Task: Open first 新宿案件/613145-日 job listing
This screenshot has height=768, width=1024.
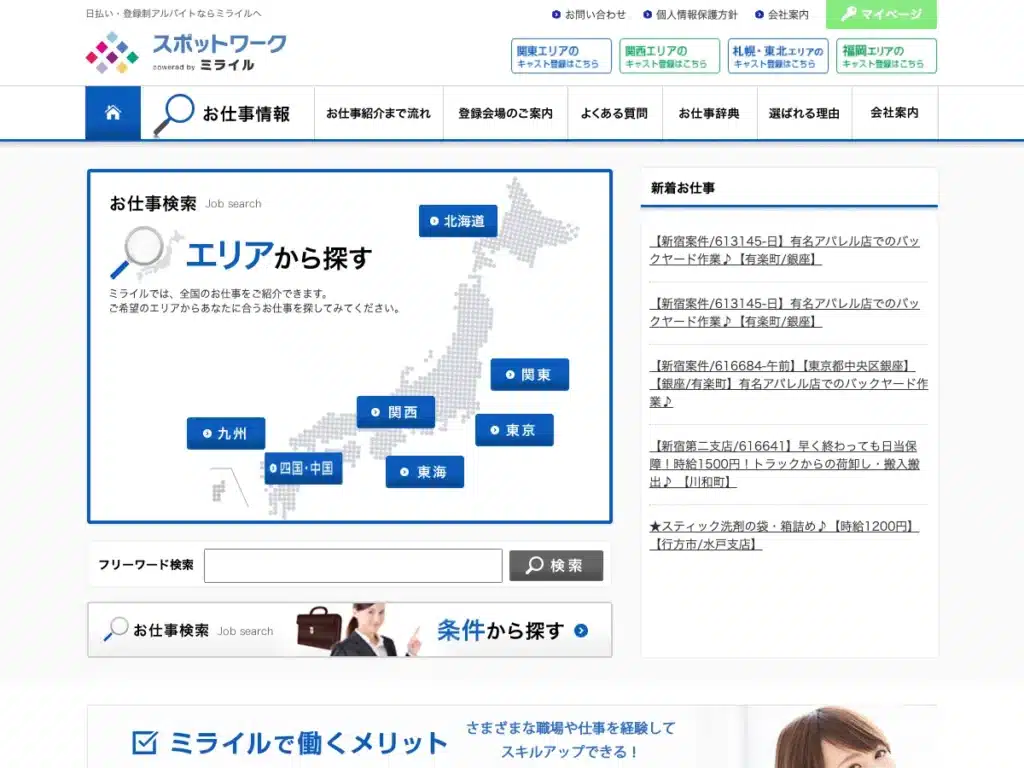Action: pyautogui.click(x=784, y=250)
